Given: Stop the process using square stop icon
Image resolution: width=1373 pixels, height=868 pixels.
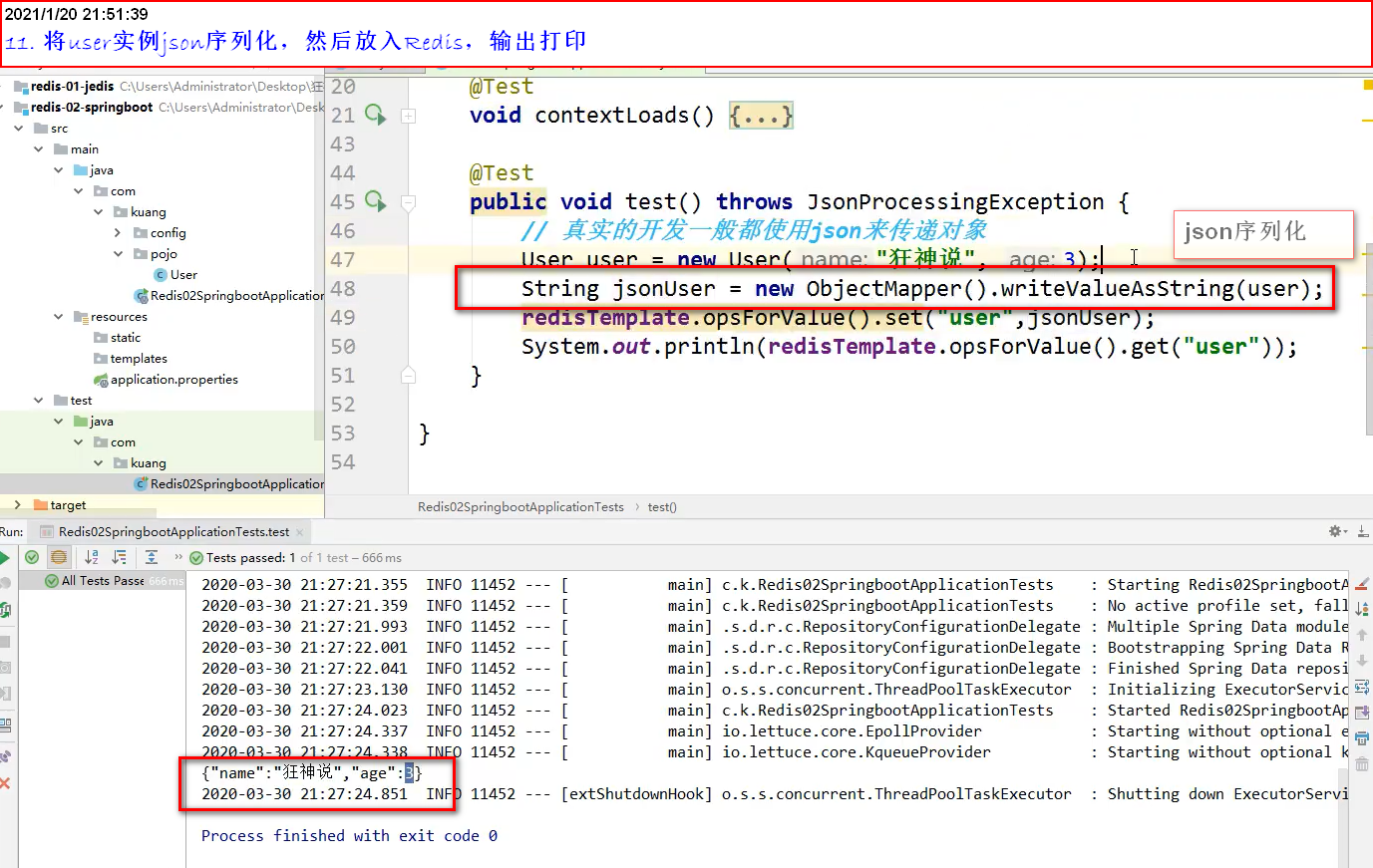Looking at the screenshot, I should pyautogui.click(x=5, y=641).
